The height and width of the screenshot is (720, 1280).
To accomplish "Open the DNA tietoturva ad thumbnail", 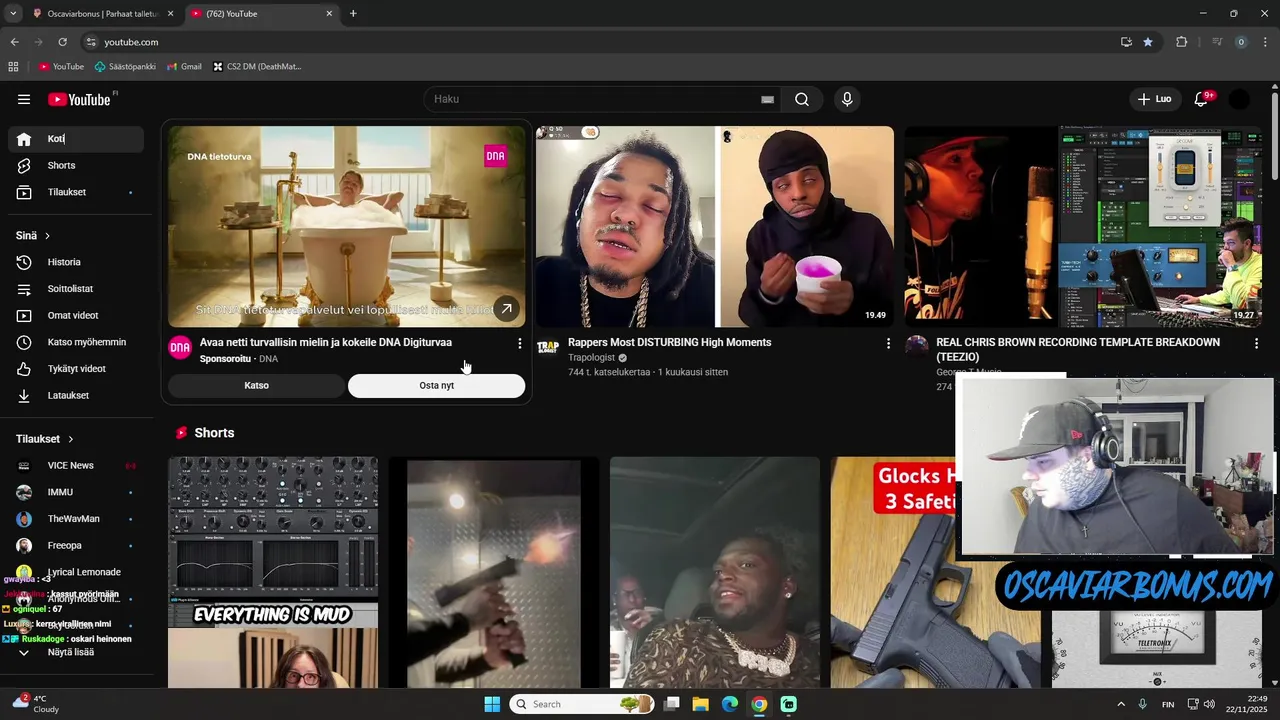I will [346, 226].
